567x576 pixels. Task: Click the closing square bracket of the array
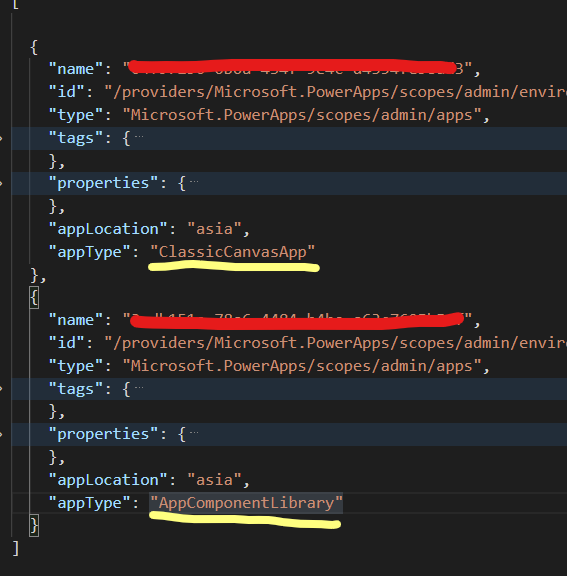pyautogui.click(x=15, y=548)
